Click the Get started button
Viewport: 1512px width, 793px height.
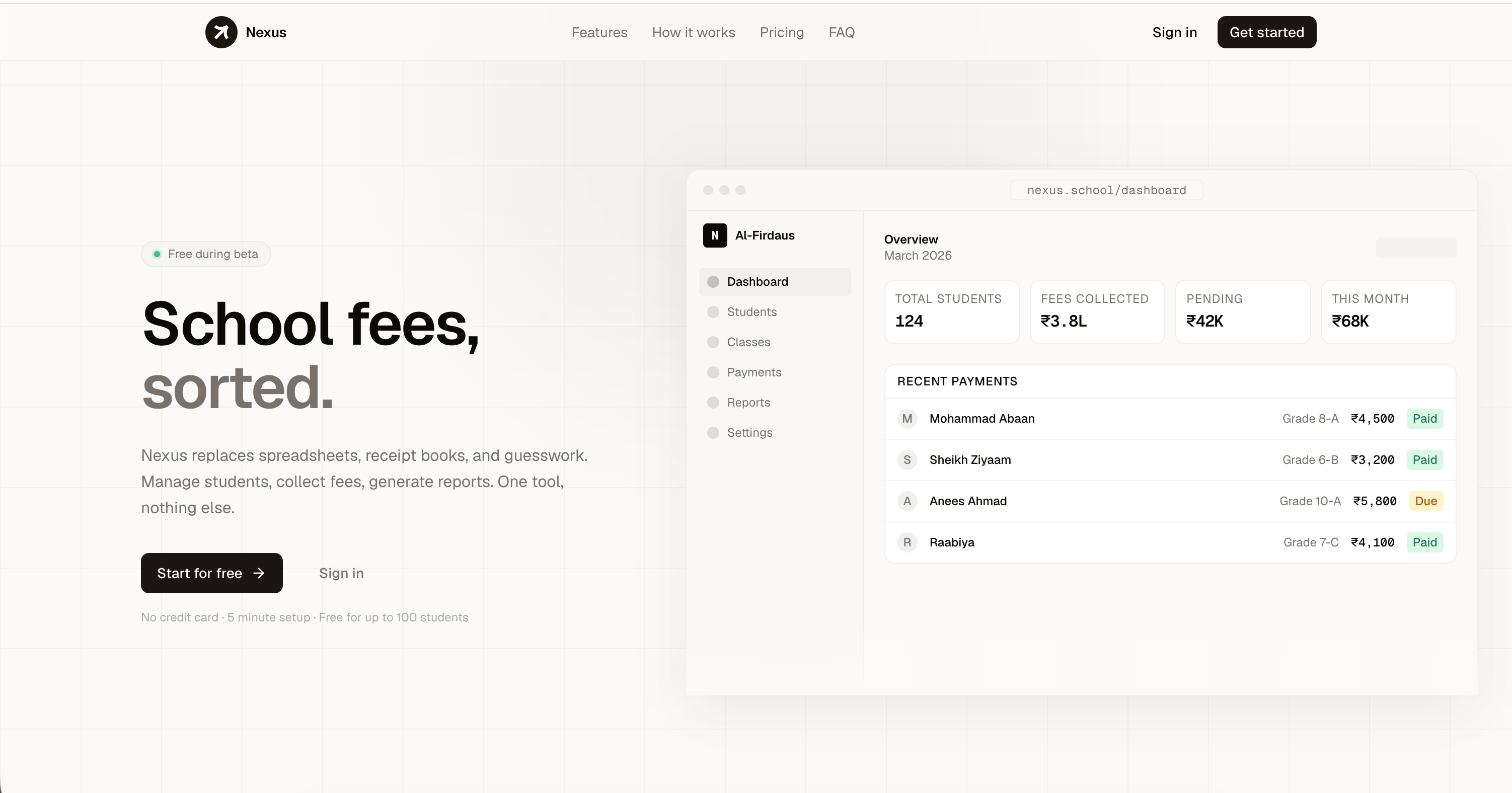click(x=1267, y=32)
